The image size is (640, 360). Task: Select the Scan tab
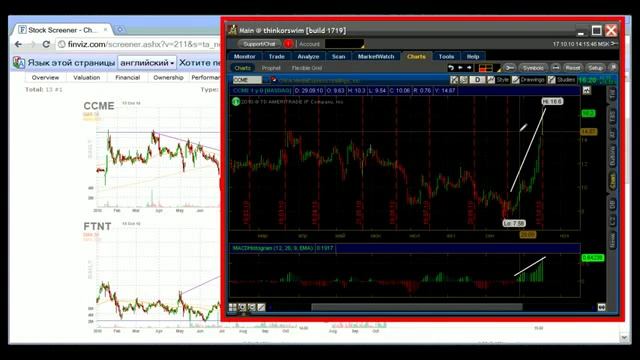pyautogui.click(x=338, y=56)
